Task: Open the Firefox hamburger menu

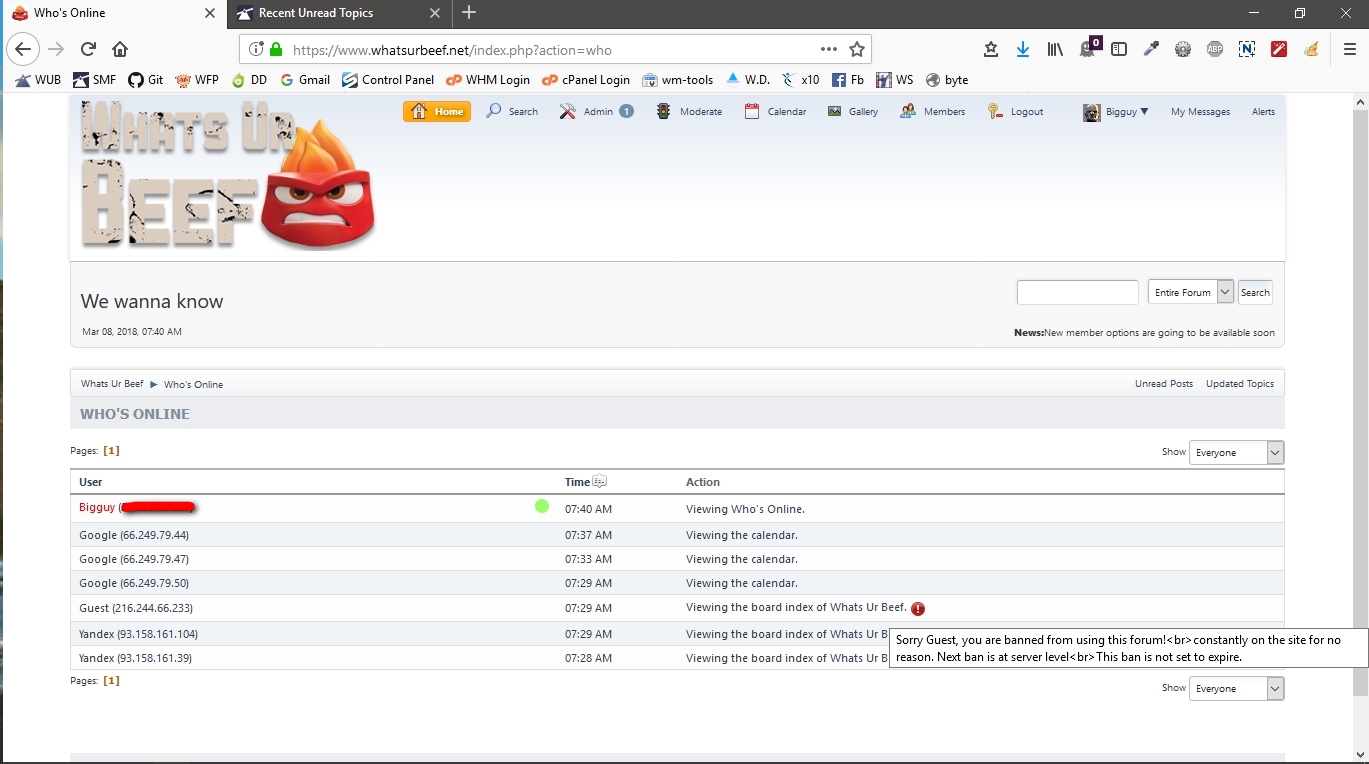Action: tap(1348, 48)
